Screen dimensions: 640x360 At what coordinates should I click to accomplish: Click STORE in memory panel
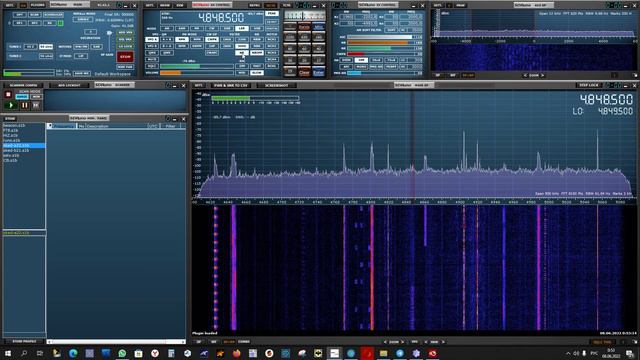[10, 119]
